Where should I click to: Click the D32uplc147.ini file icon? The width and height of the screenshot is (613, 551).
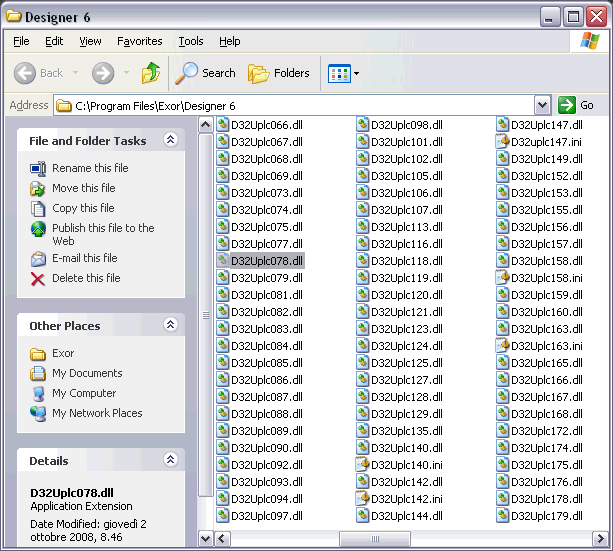click(x=502, y=142)
